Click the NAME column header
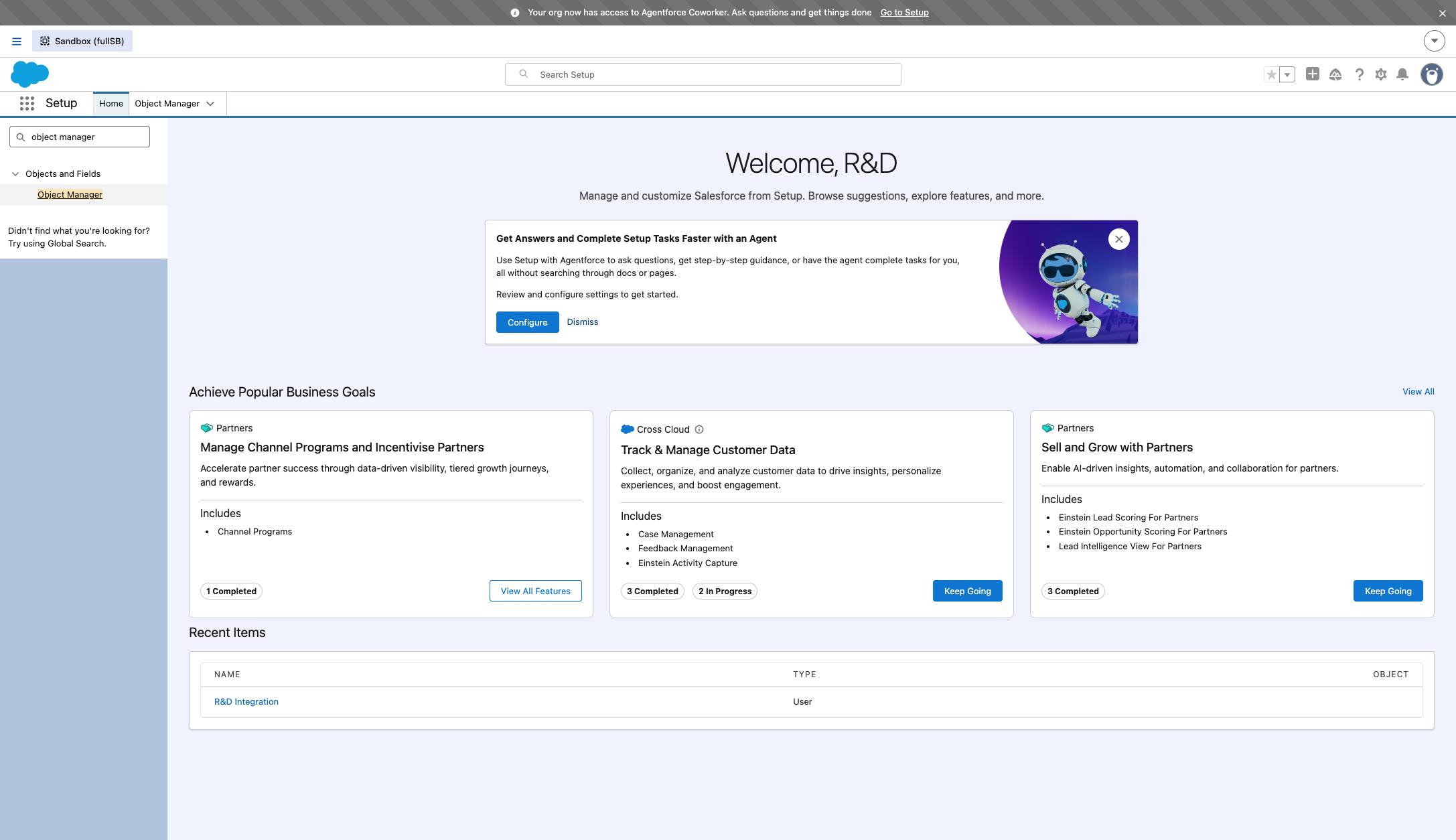 tap(227, 675)
